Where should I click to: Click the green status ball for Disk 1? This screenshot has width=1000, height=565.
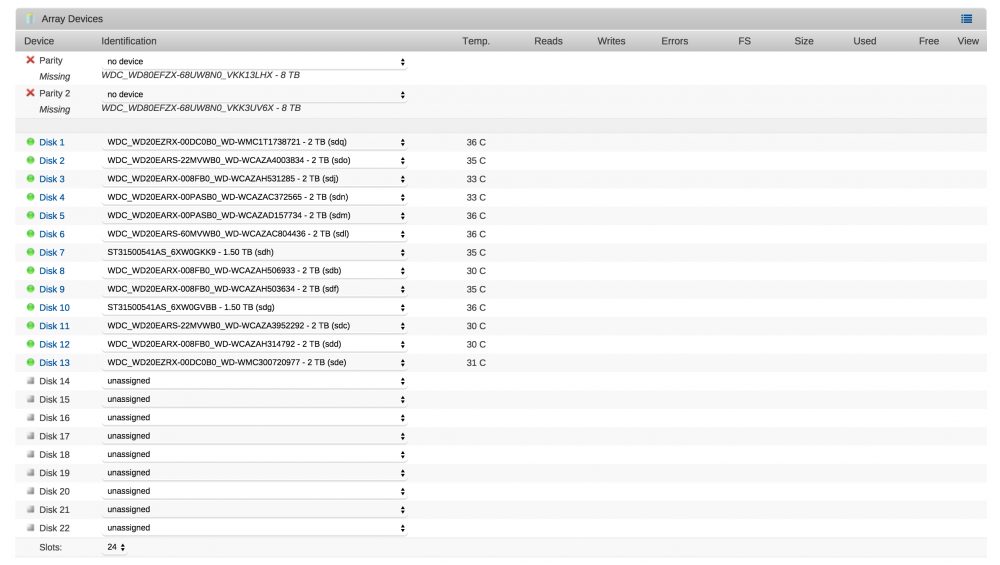point(30,142)
